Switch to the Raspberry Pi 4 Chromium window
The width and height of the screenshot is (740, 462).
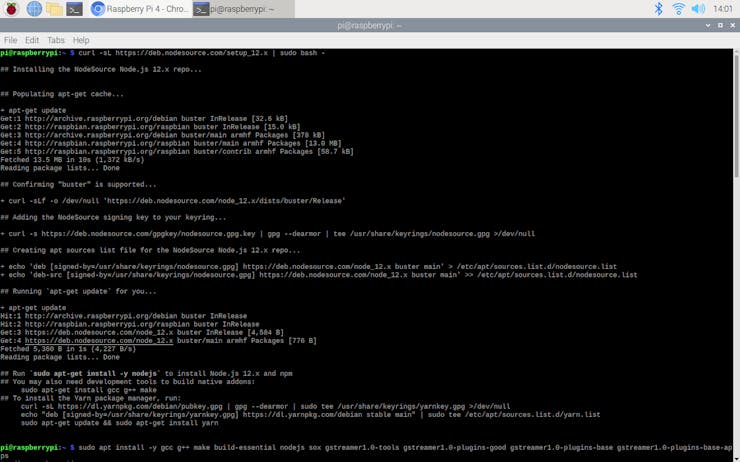pyautogui.click(x=139, y=9)
